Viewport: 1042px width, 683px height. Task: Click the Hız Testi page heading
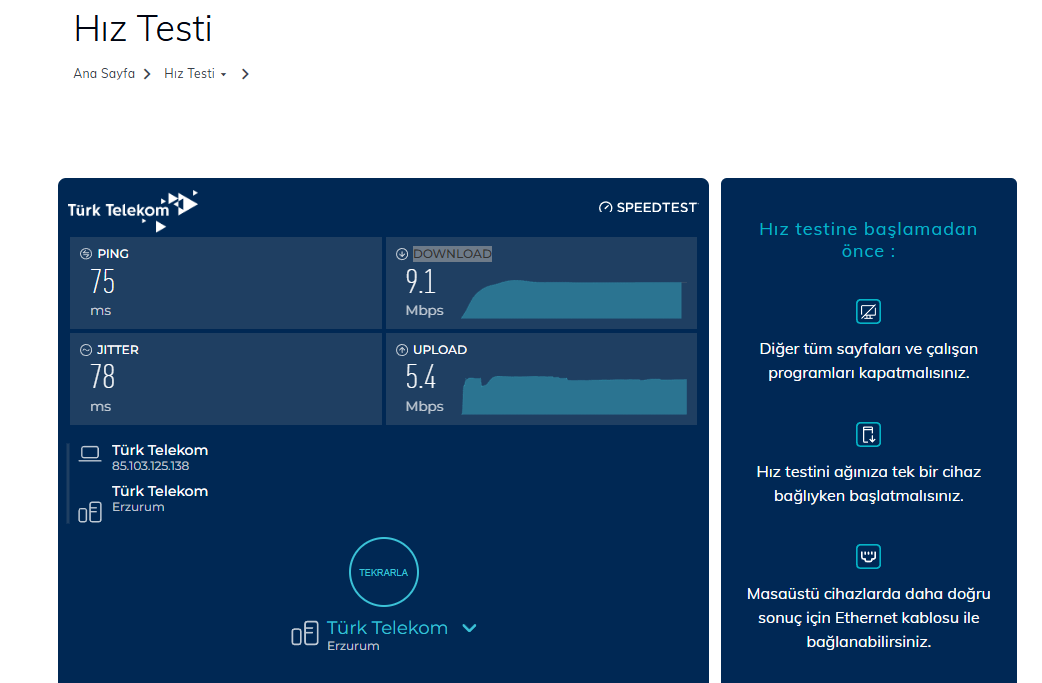tap(143, 29)
